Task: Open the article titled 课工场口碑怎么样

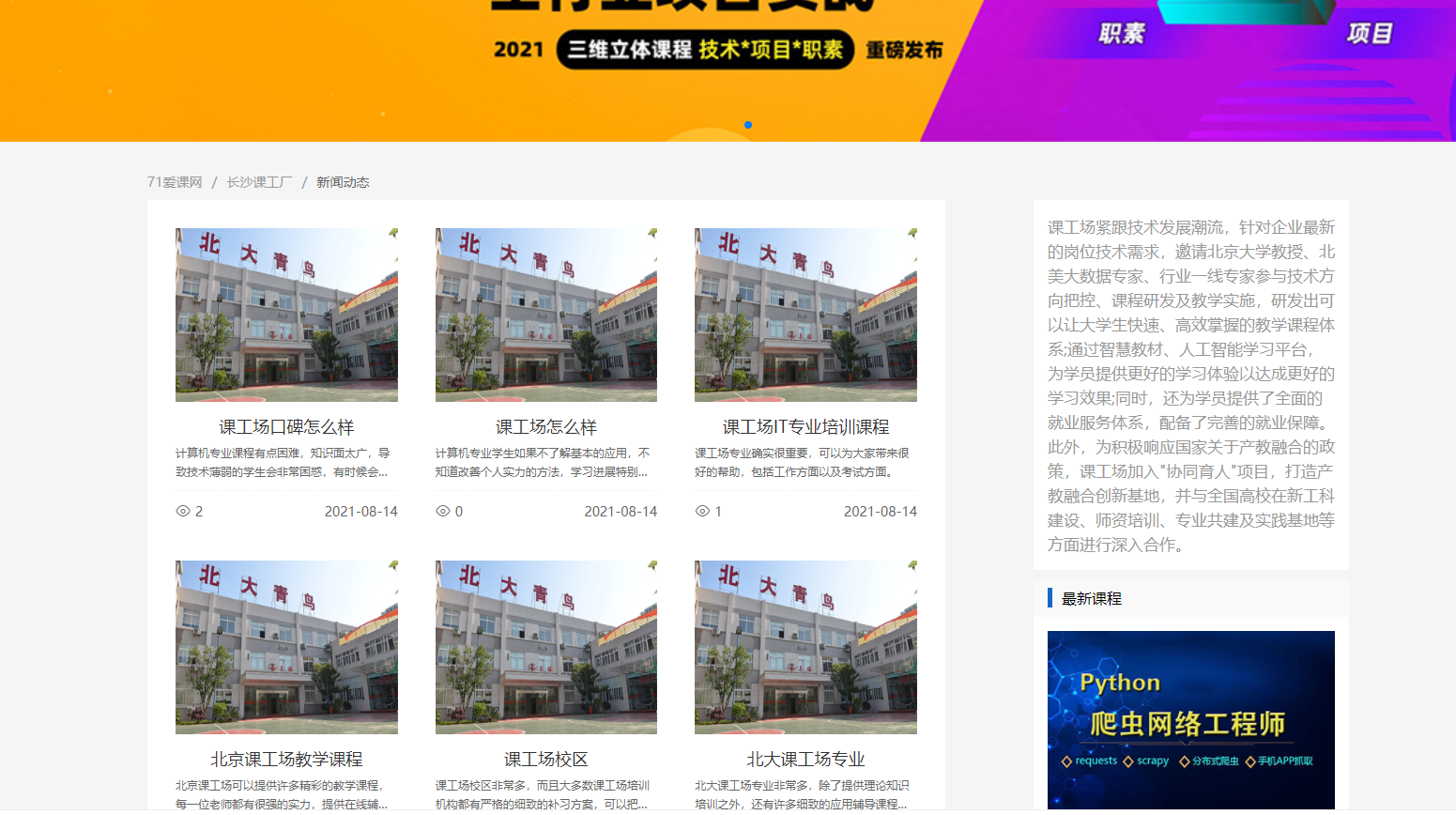Action: 286,427
